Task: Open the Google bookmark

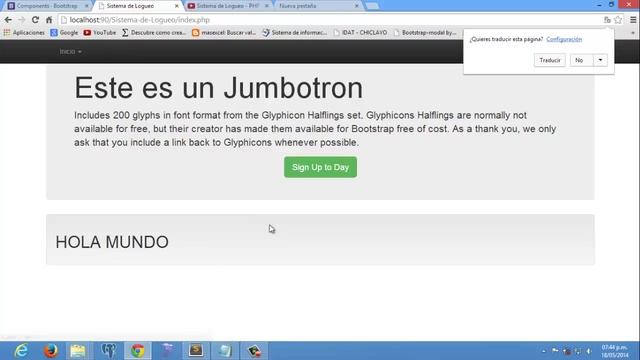Action: pos(64,32)
